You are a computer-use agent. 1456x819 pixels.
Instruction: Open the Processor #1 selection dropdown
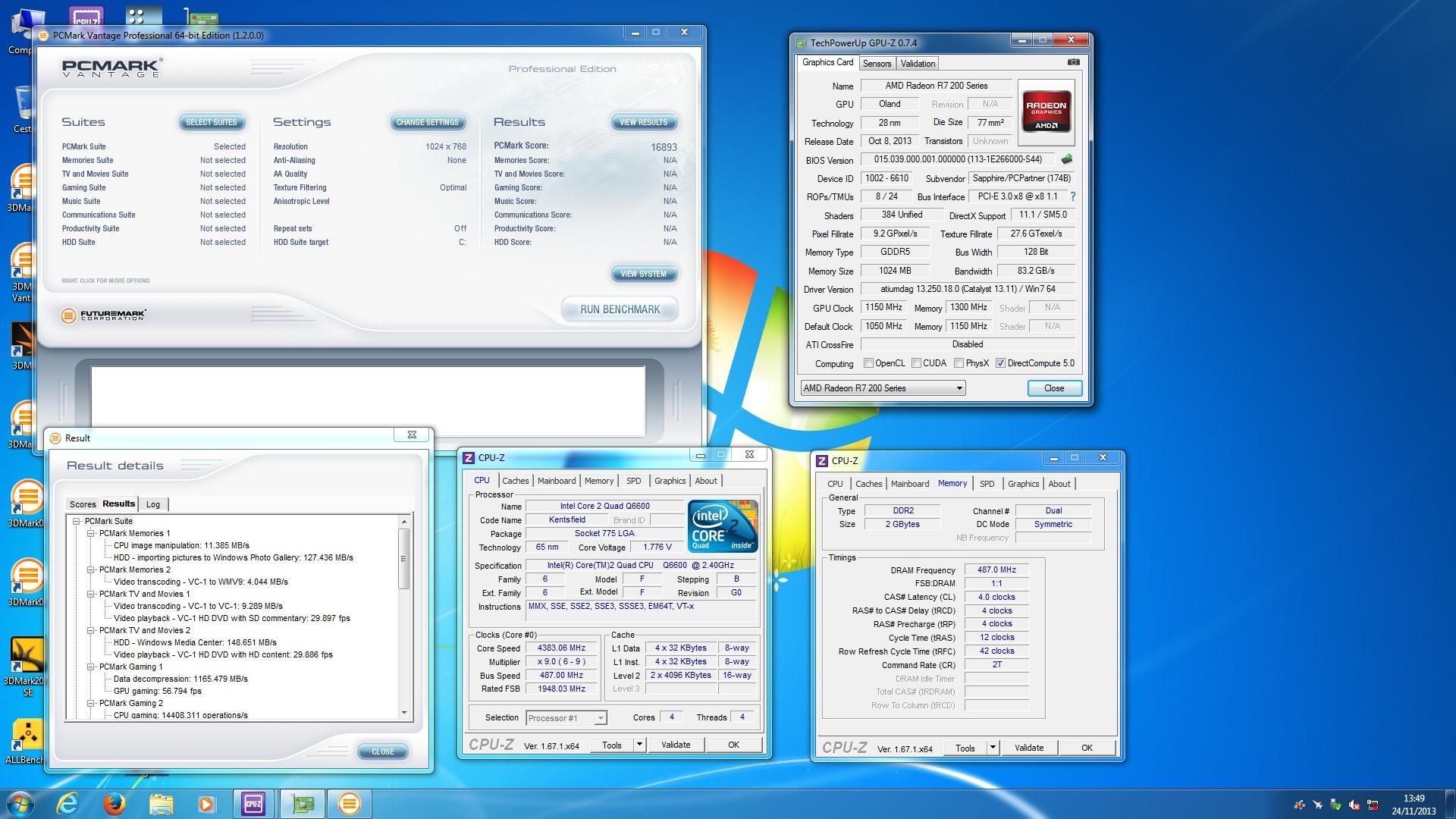click(566, 718)
